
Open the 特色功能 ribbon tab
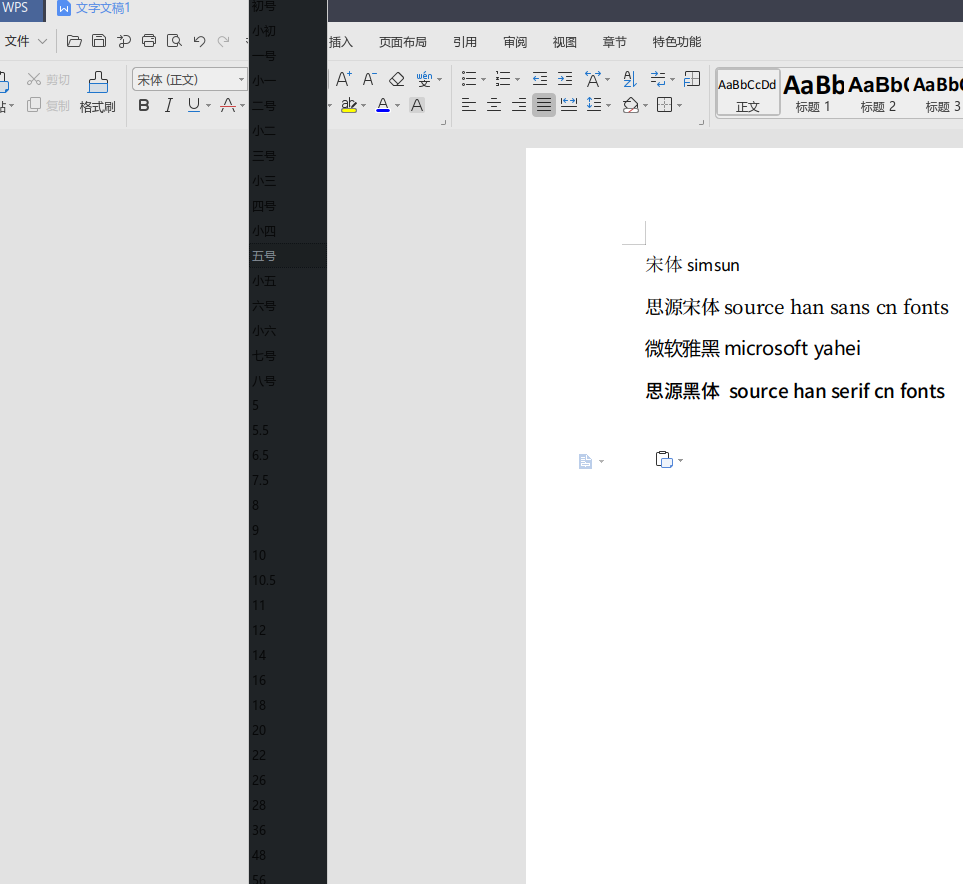click(x=677, y=42)
